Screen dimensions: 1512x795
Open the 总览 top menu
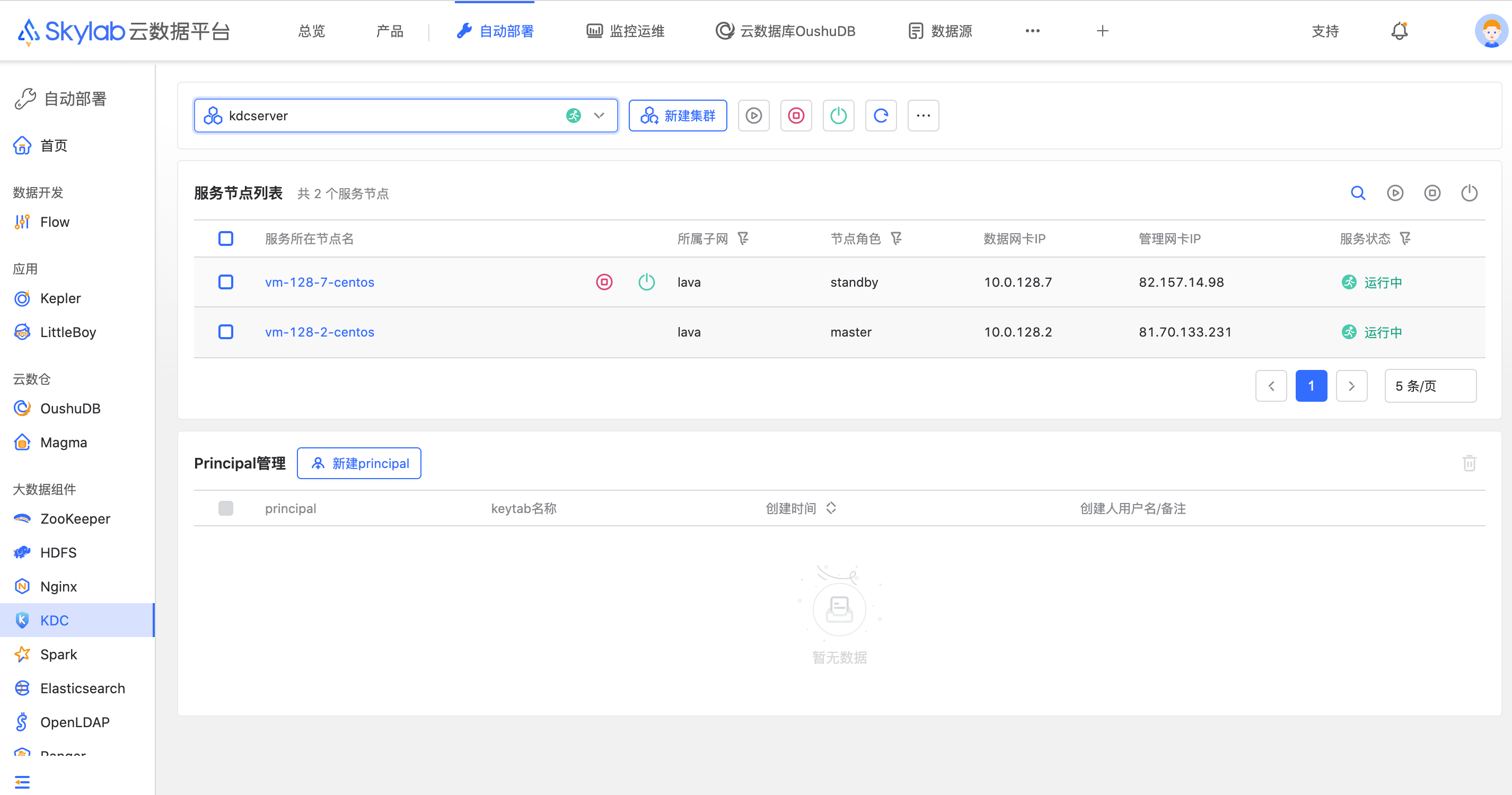pyautogui.click(x=311, y=31)
